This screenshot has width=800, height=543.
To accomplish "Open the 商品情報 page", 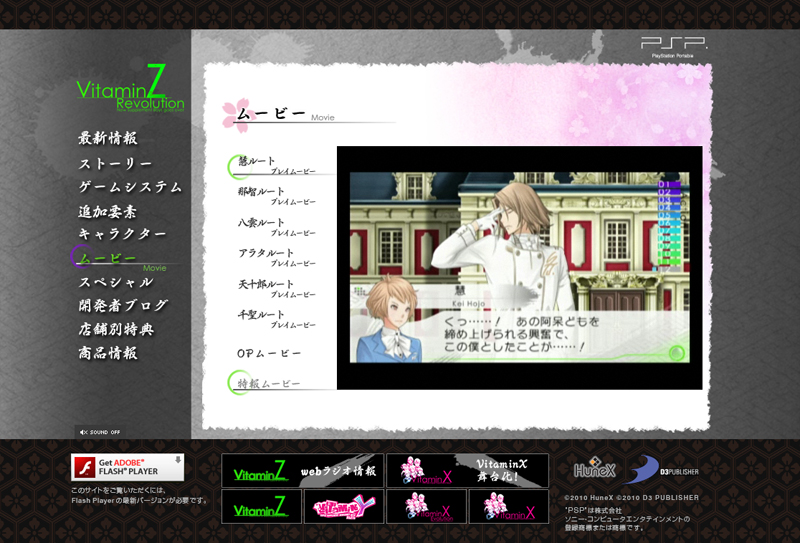I will click(x=108, y=353).
